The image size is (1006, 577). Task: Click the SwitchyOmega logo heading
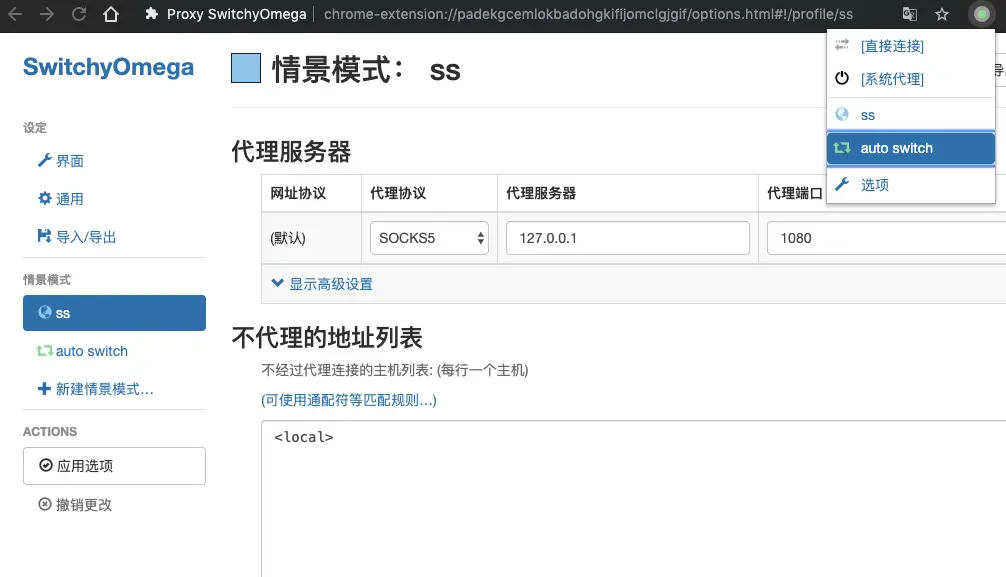click(x=108, y=67)
